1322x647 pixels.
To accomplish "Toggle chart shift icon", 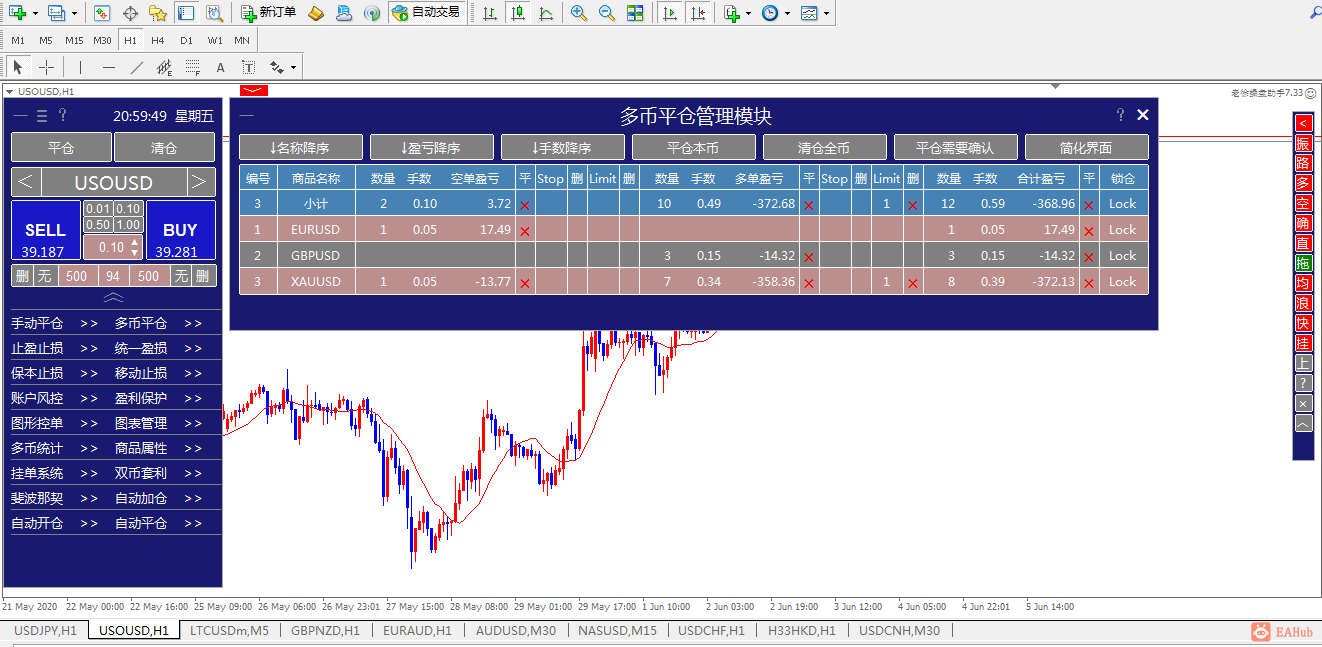I will click(x=697, y=13).
